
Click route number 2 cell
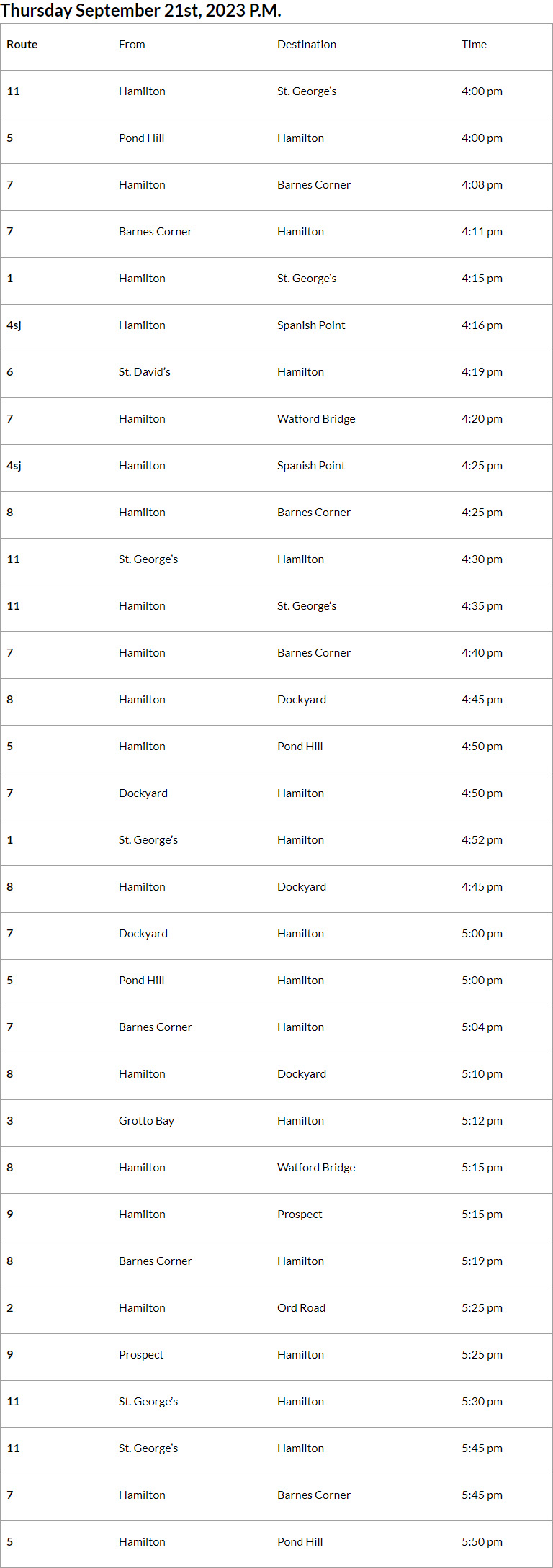pyautogui.click(x=10, y=1308)
